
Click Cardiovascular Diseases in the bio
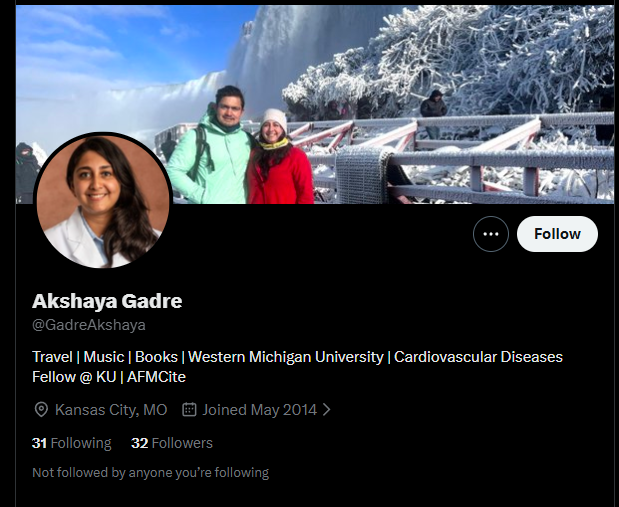[x=478, y=357]
